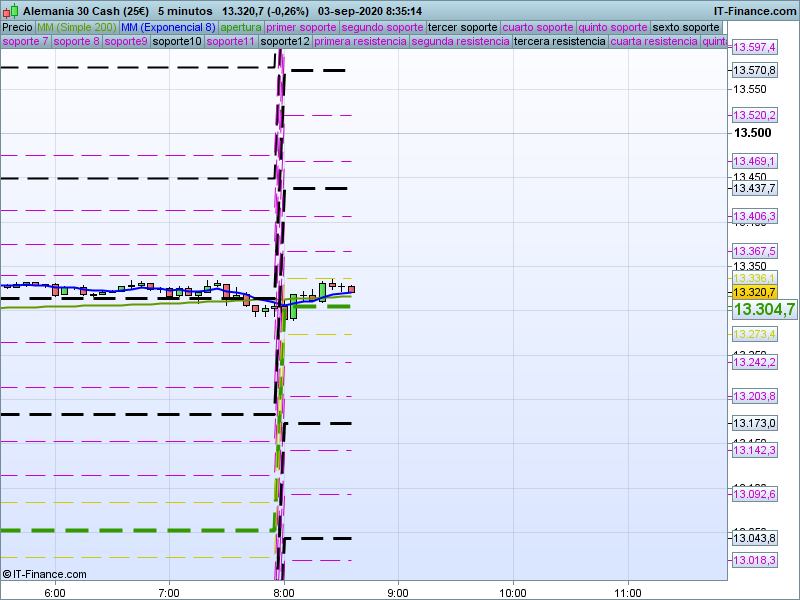Click the 13.043,8 price level label
Screen dimensions: 800x600
(x=754, y=538)
